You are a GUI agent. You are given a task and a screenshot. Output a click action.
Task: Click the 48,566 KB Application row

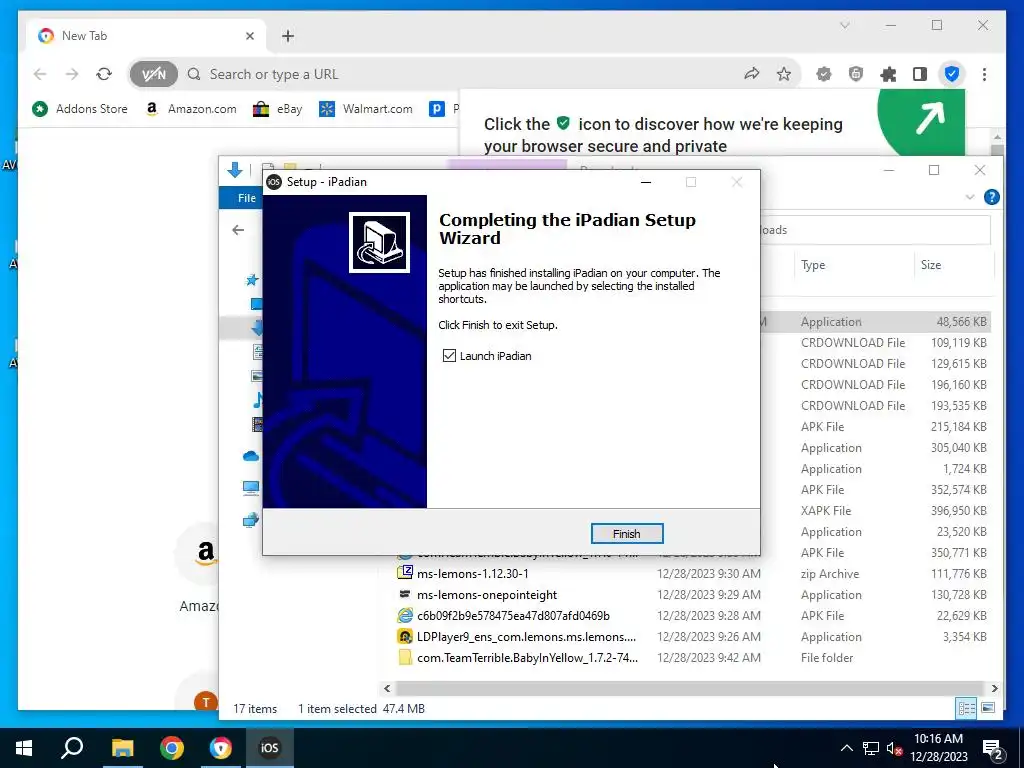point(875,321)
